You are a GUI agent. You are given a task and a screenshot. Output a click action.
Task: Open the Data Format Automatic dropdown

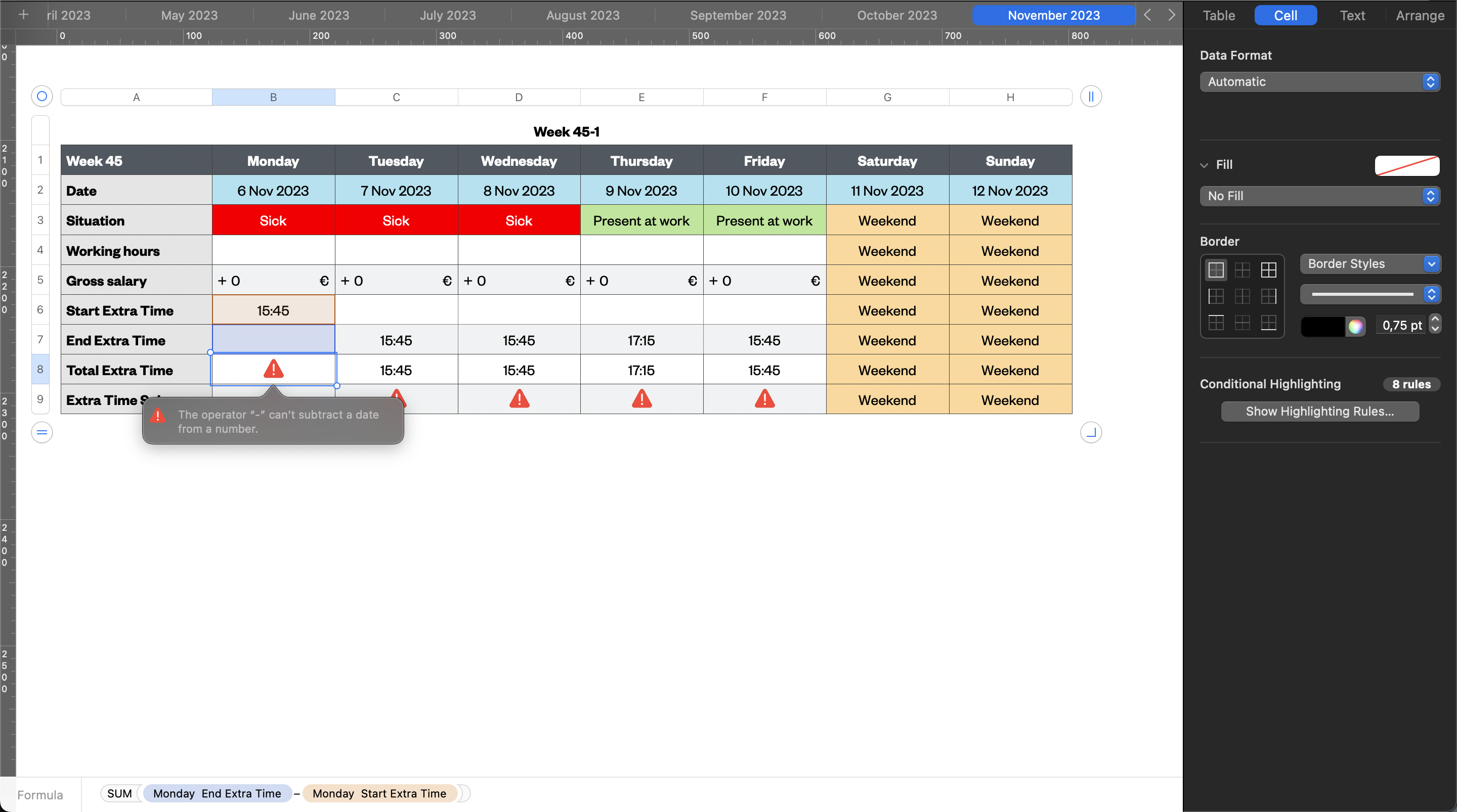pos(1319,82)
